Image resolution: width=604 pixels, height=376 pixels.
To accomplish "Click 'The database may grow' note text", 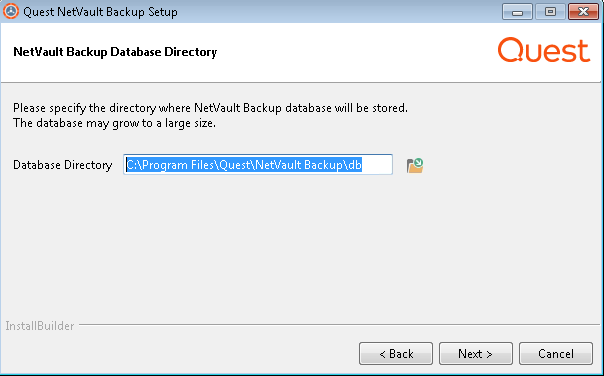I will coord(114,123).
